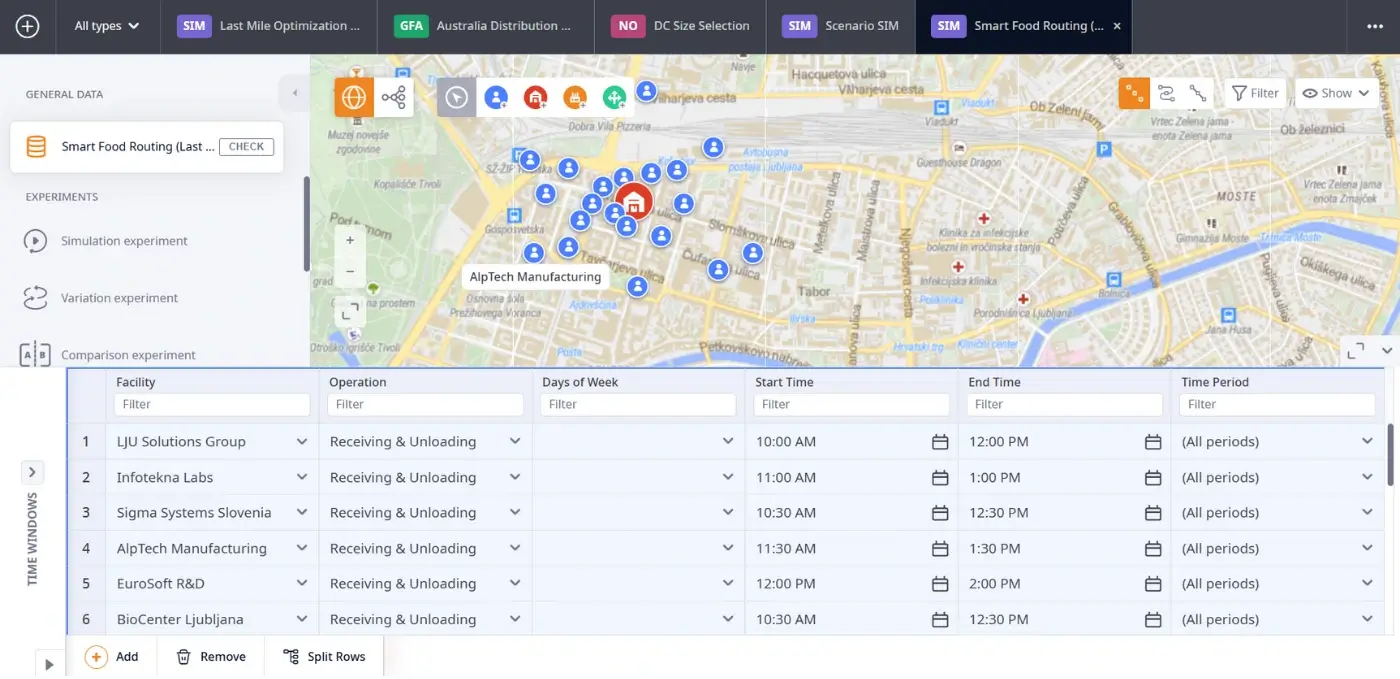The height and width of the screenshot is (679, 1400).
Task: Switch to the globe map view
Action: pos(354,97)
